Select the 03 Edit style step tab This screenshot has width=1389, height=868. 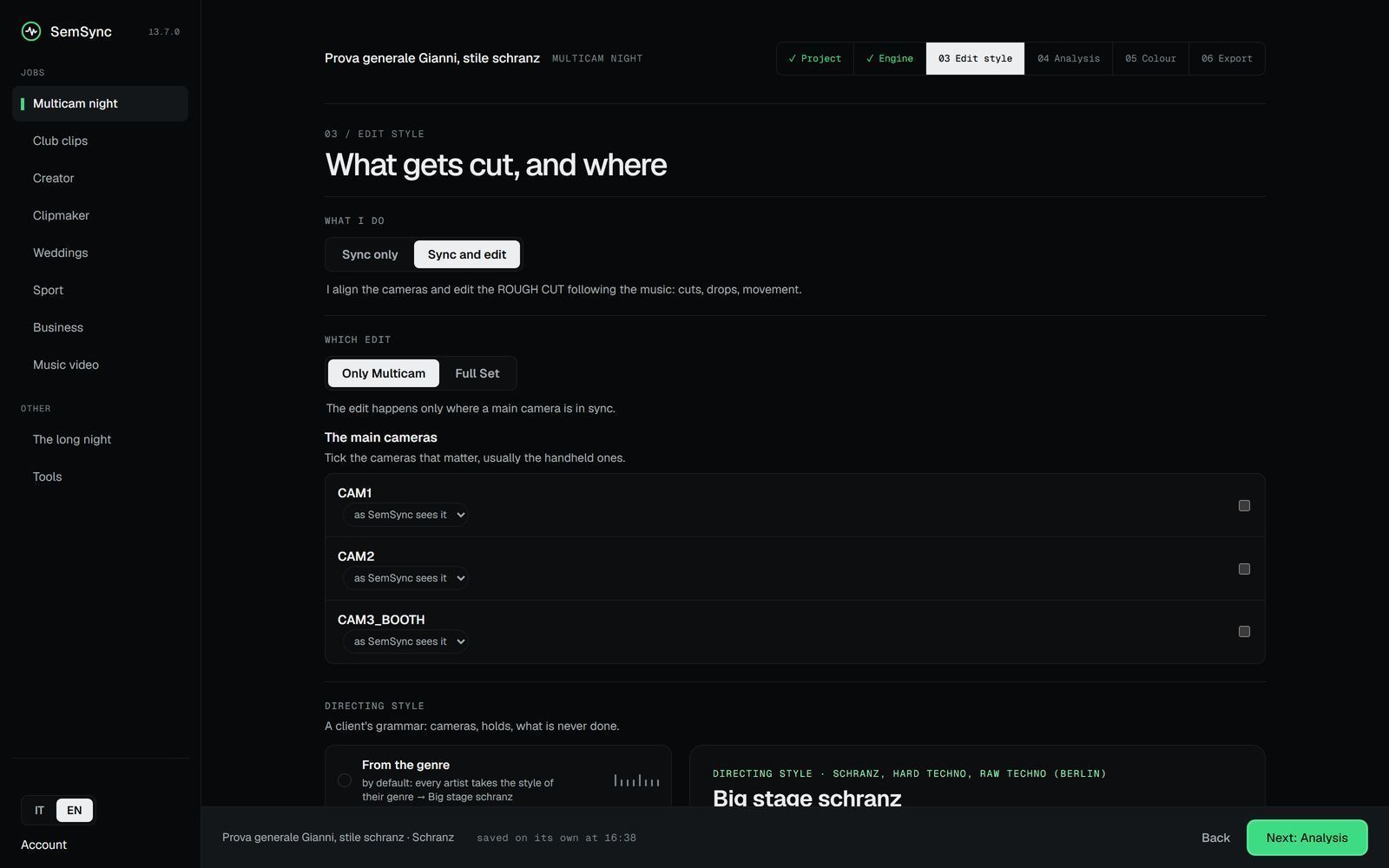(x=975, y=58)
